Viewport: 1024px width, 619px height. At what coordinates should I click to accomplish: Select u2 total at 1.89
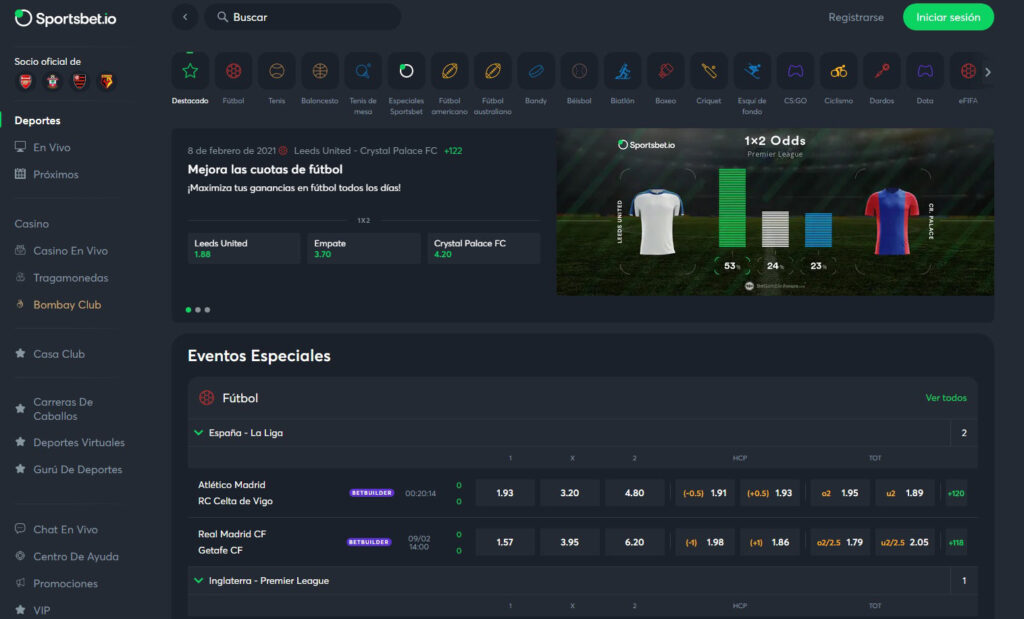904,493
